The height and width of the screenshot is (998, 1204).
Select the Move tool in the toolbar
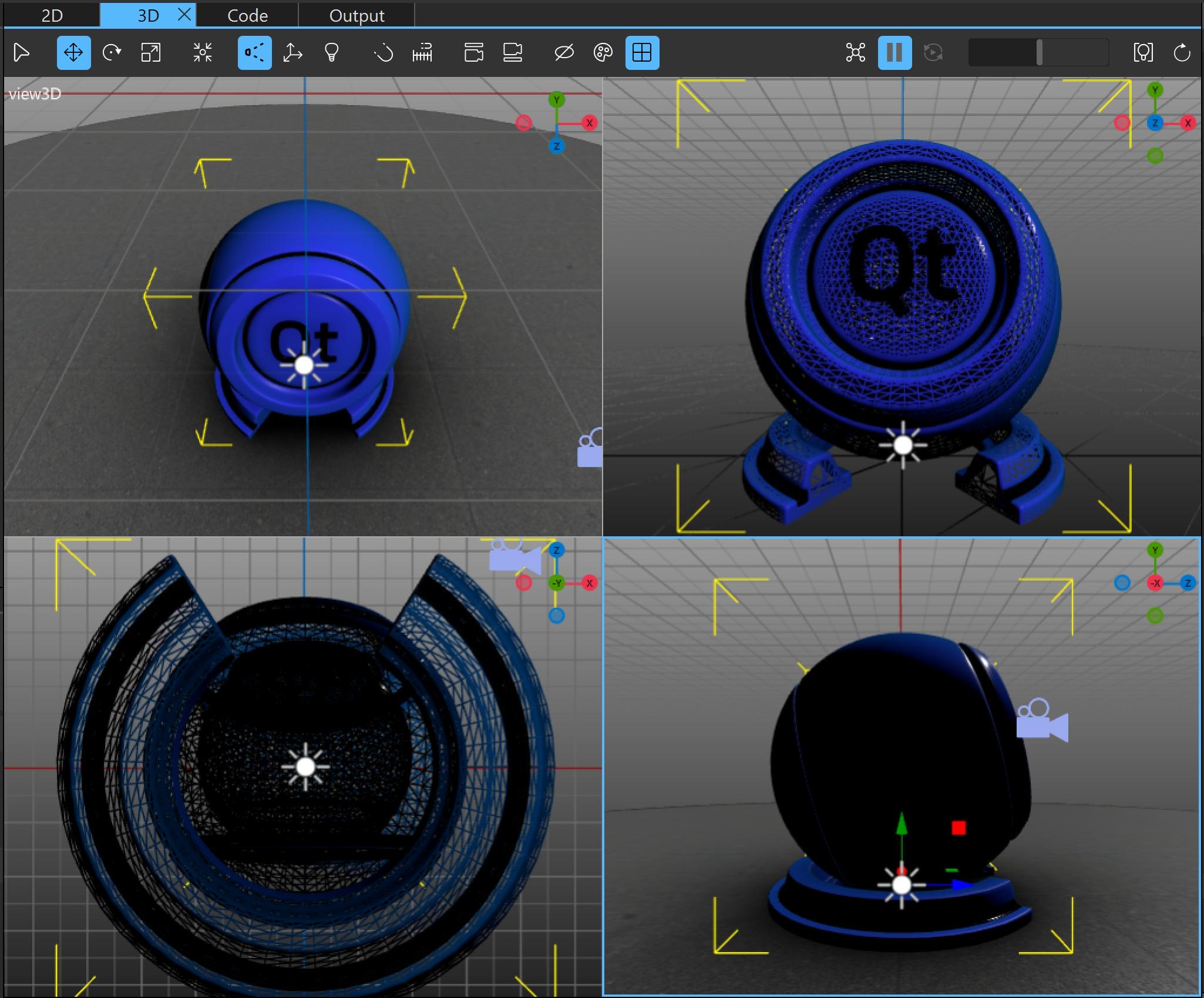(x=73, y=52)
